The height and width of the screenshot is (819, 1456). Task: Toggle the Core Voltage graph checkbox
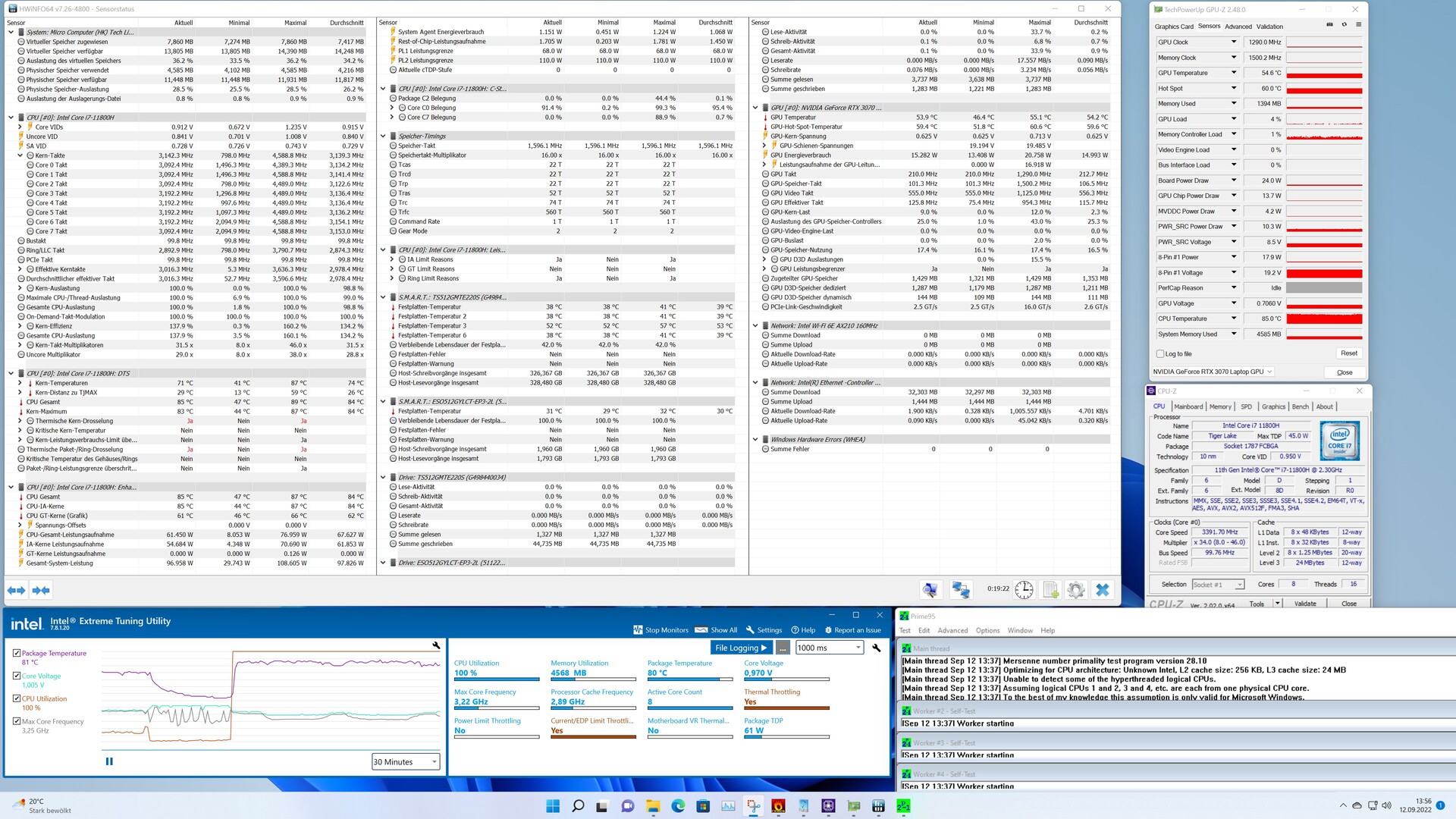click(17, 676)
